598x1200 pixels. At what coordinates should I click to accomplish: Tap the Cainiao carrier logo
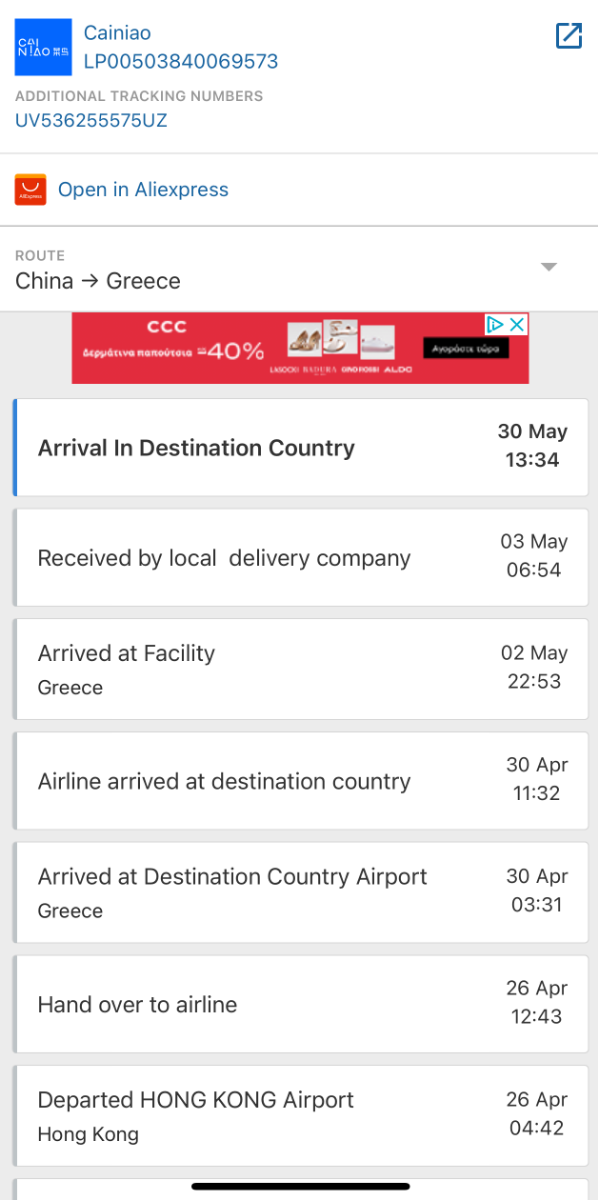click(x=43, y=47)
